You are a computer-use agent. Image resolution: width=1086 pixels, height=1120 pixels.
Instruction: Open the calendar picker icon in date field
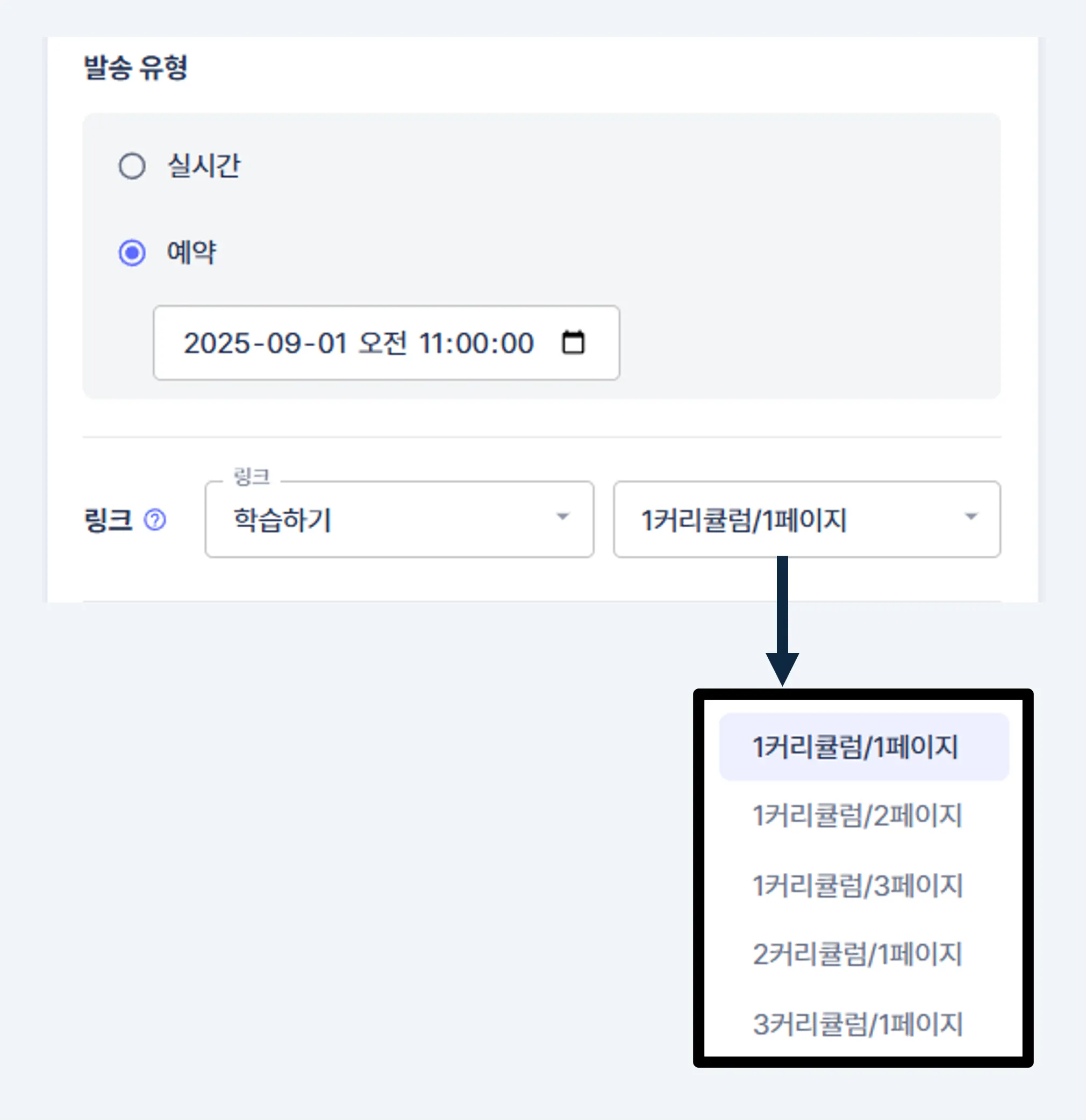pos(573,343)
